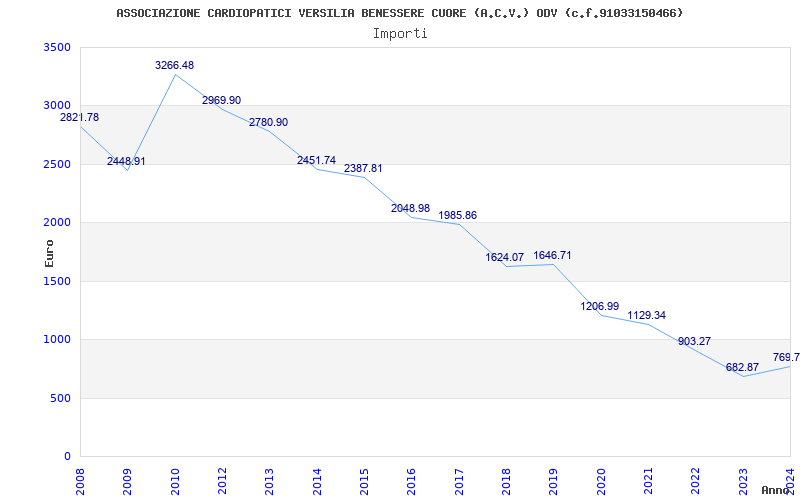The width and height of the screenshot is (800, 500).
Task: Click the chart title with the association name
Action: (x=399, y=13)
